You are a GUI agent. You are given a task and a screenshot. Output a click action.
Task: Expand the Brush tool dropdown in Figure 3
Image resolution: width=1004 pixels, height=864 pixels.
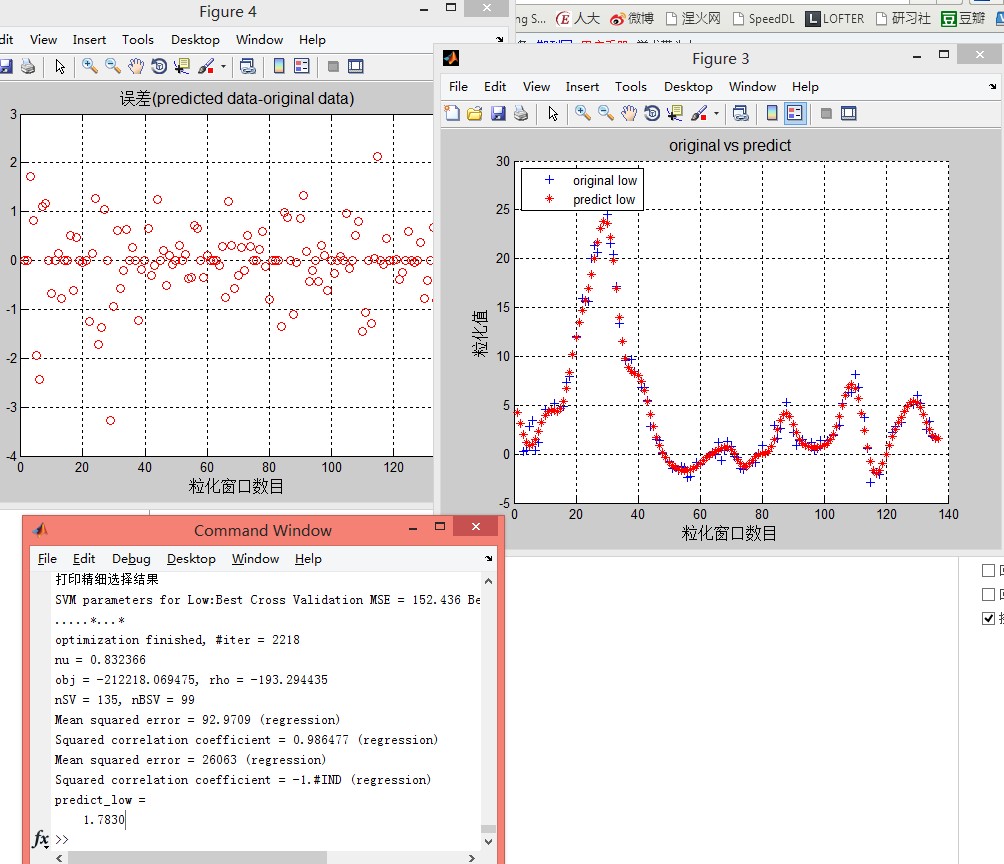(x=716, y=114)
